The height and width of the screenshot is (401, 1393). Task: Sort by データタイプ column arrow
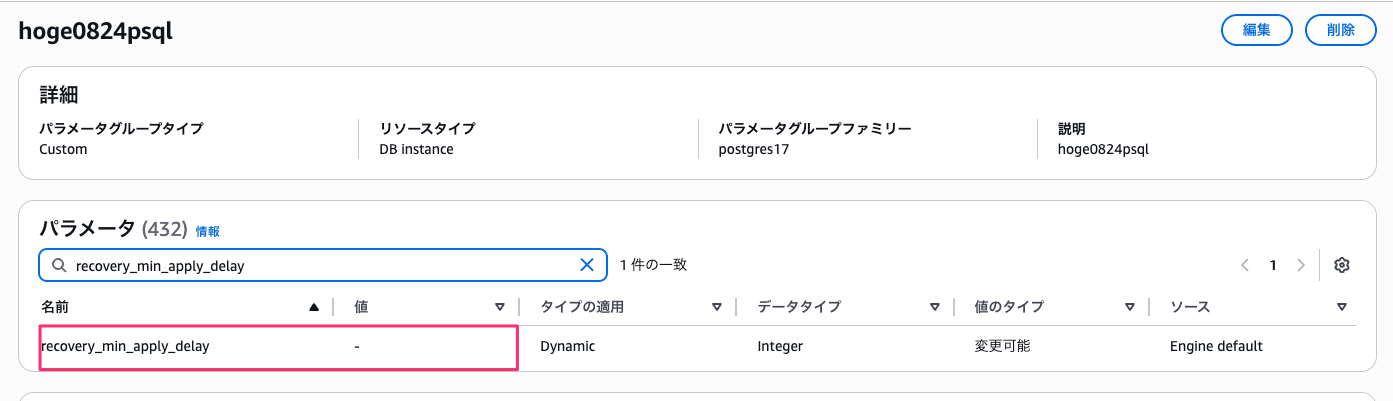pyautogui.click(x=935, y=307)
